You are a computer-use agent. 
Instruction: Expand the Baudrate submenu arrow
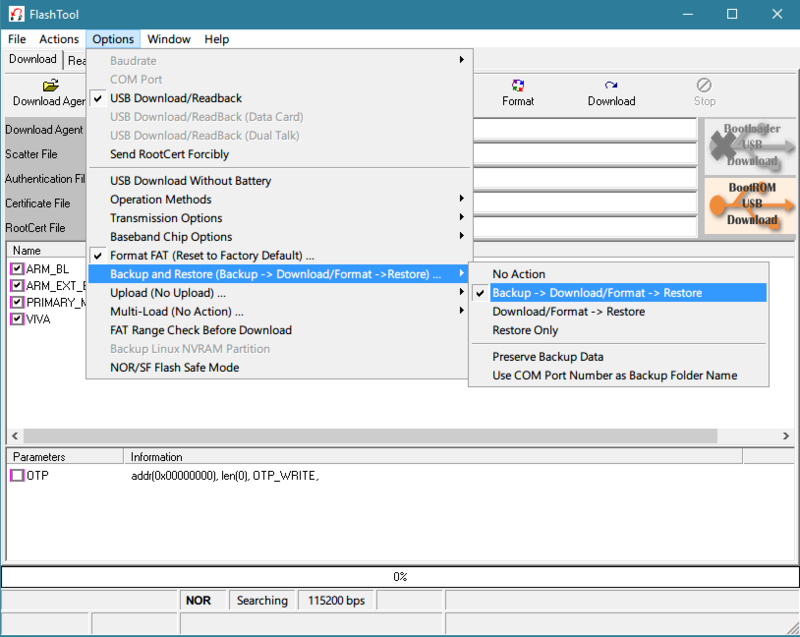[x=461, y=60]
